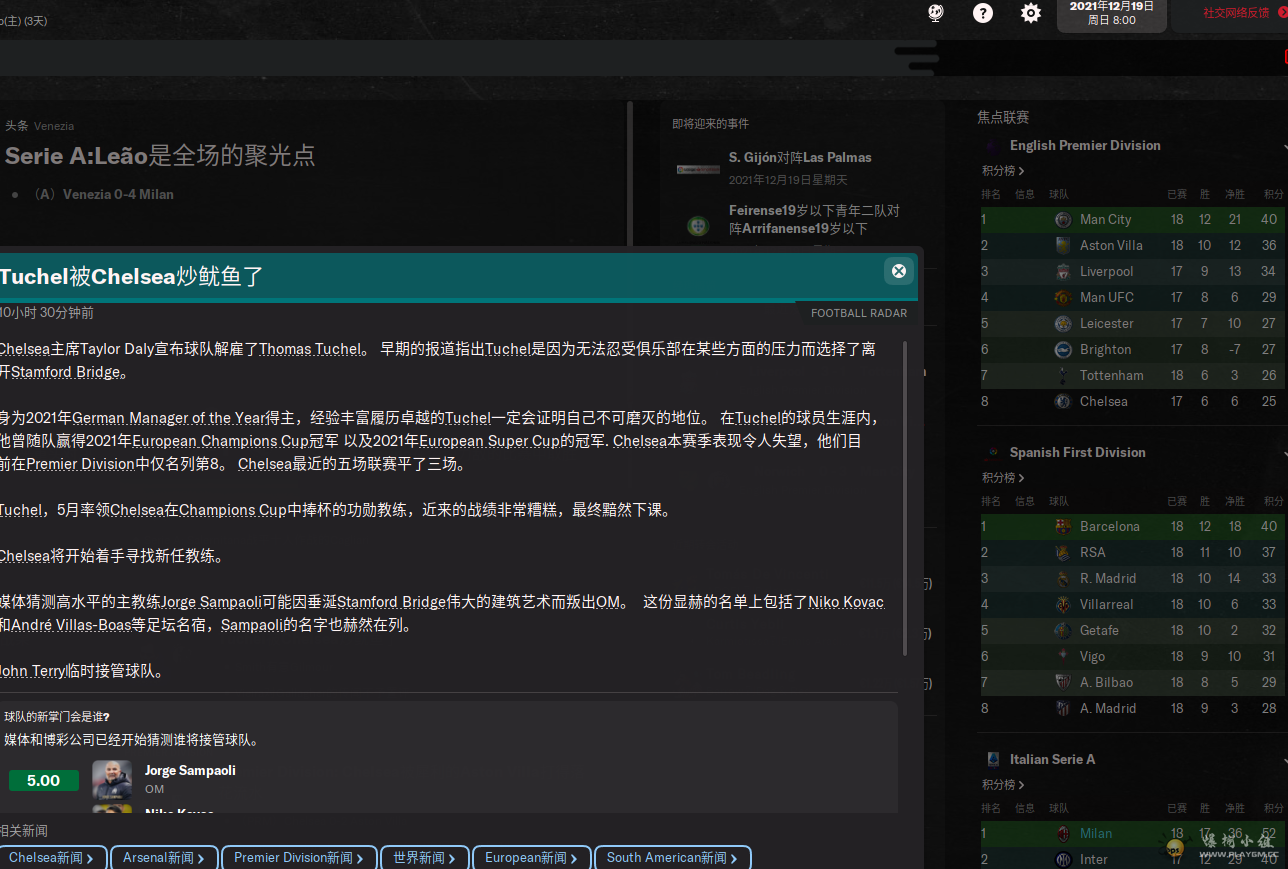Click the Man UFC club badge
The height and width of the screenshot is (869, 1288).
(1063, 297)
